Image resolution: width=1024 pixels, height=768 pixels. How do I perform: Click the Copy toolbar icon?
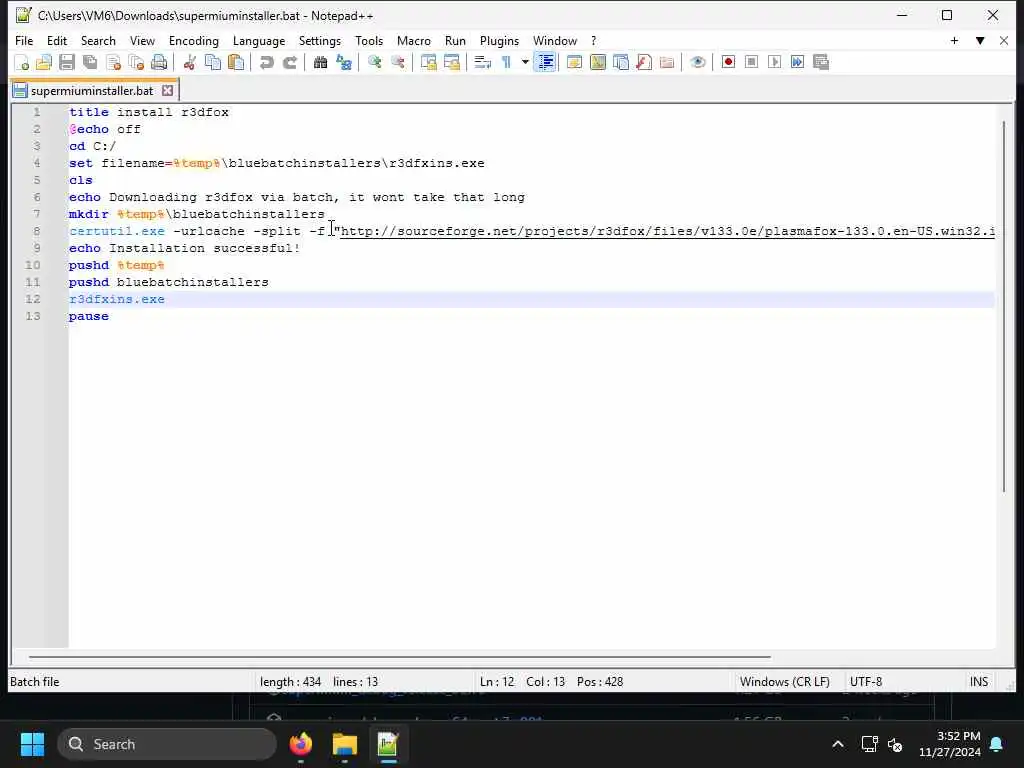[213, 63]
